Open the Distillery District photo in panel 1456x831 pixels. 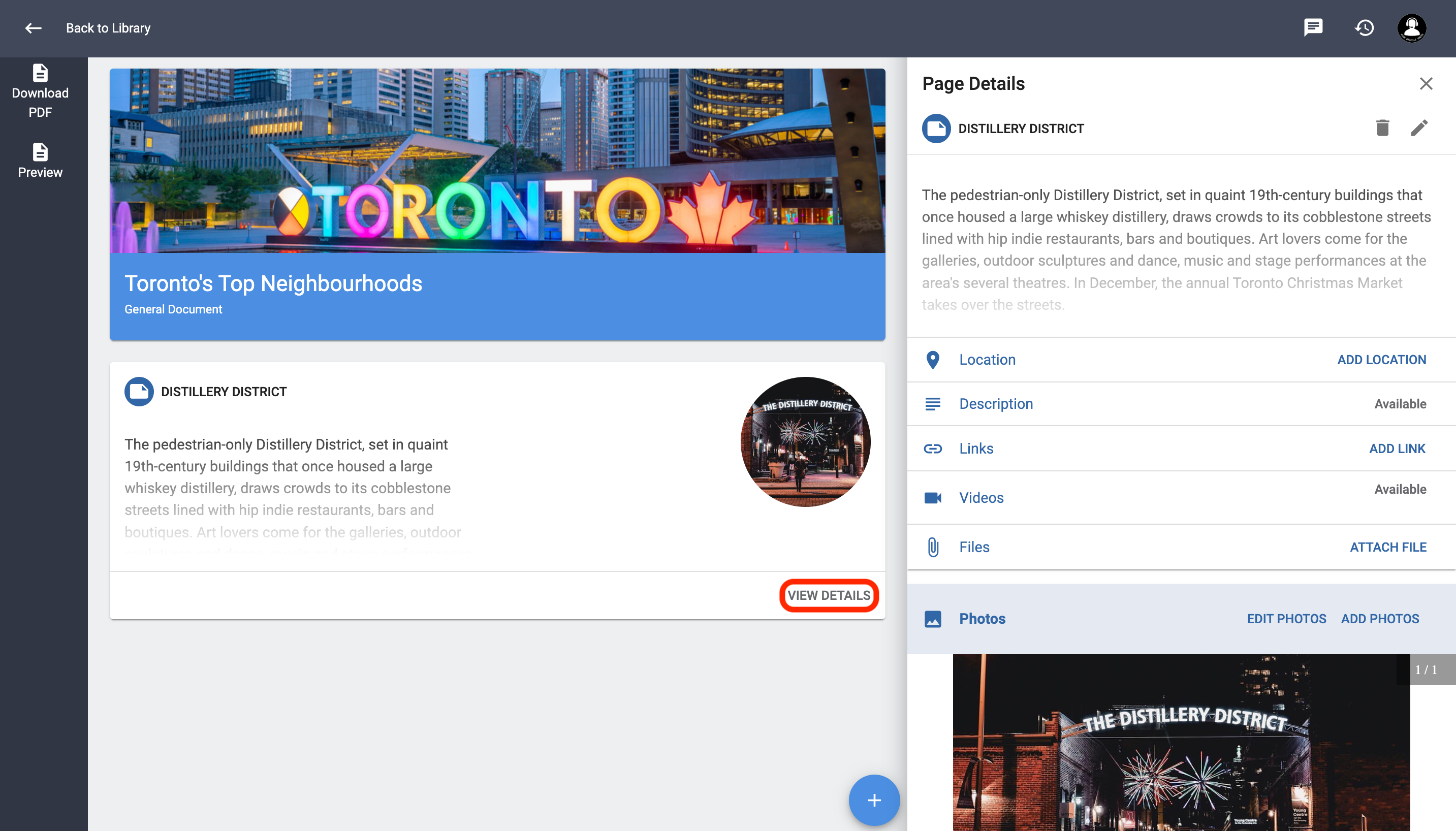point(1181,743)
